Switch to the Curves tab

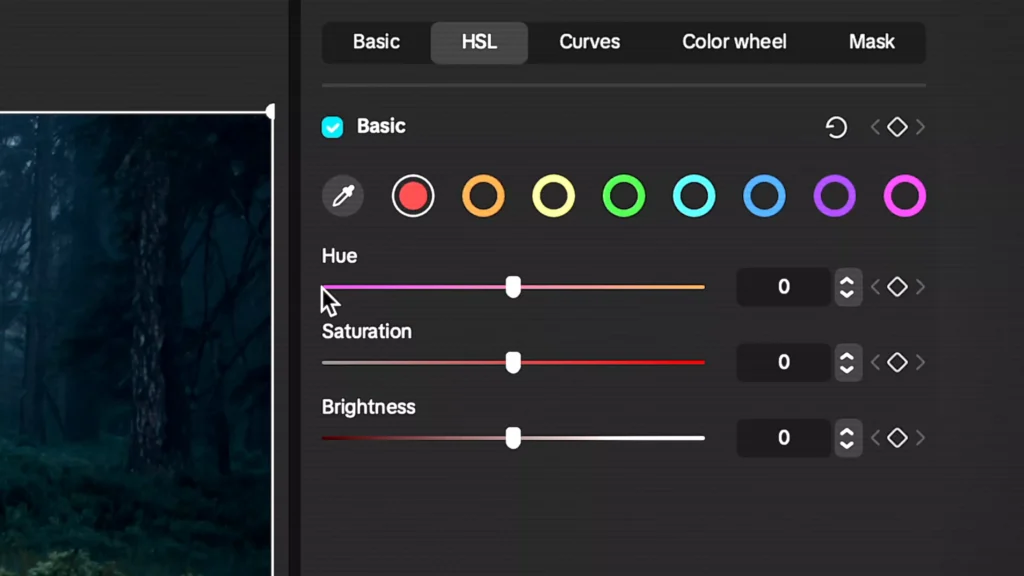coord(589,42)
